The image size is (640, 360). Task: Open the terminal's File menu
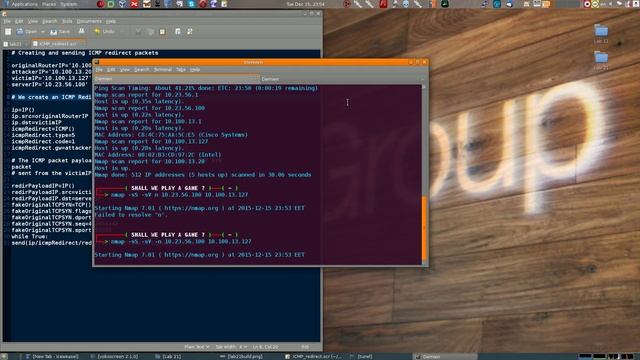(99, 70)
